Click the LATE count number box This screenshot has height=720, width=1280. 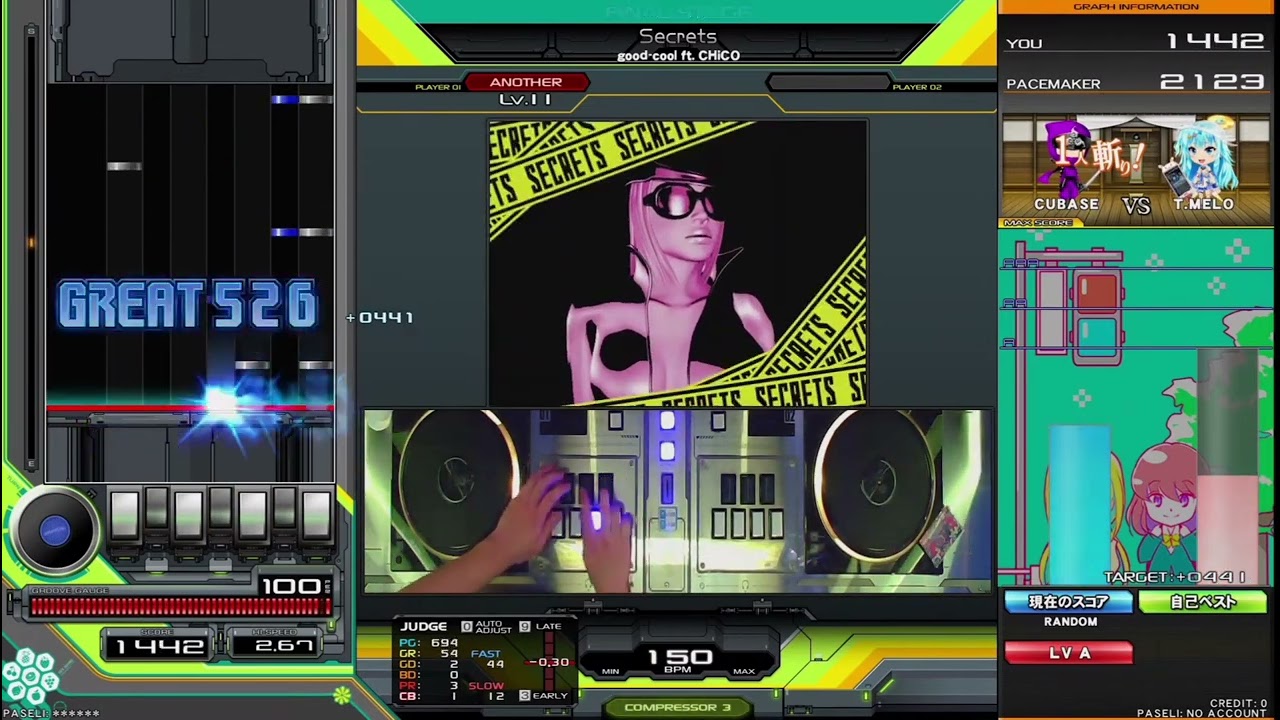click(525, 627)
